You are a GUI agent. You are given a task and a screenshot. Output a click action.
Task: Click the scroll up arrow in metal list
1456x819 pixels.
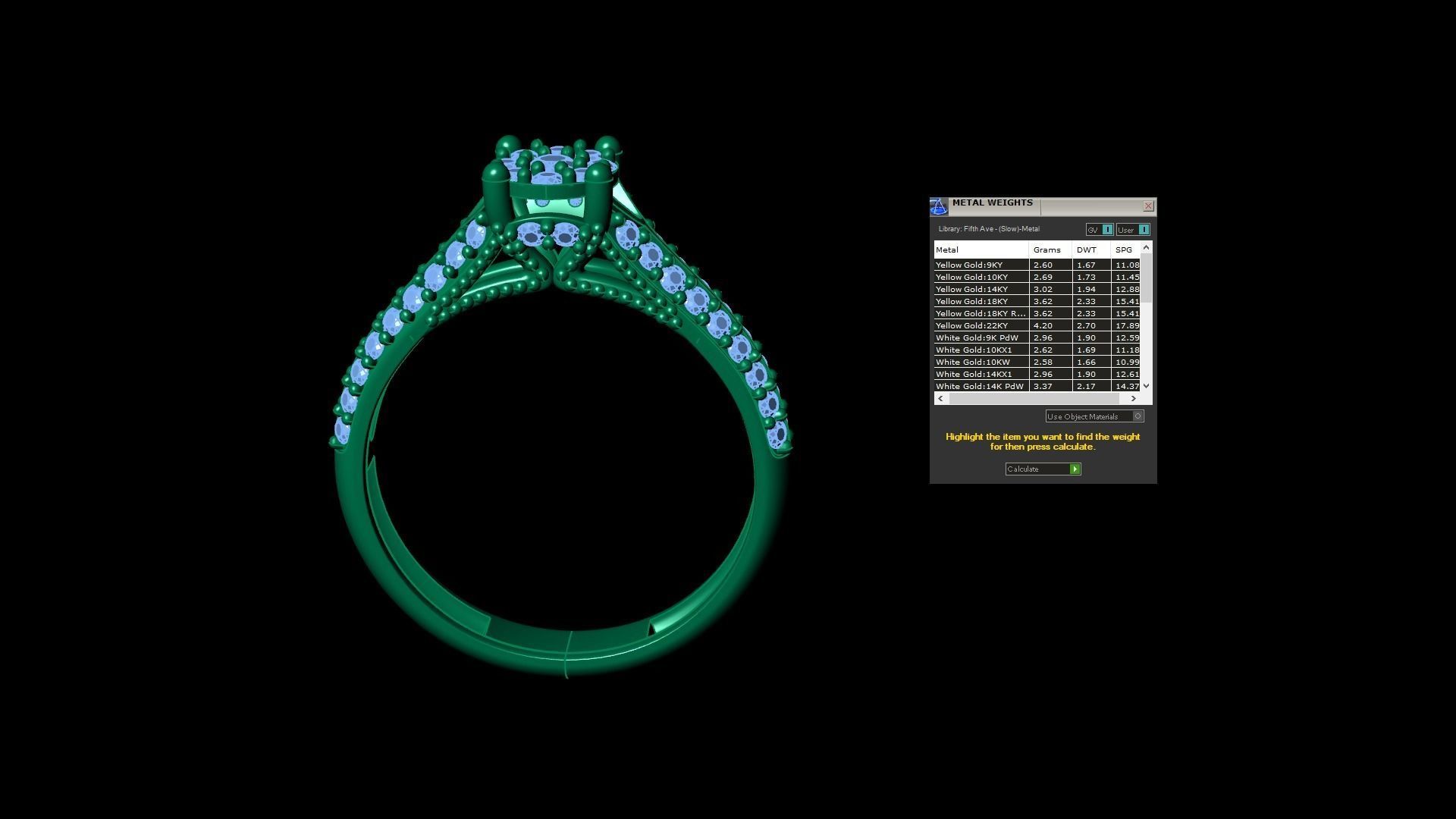click(x=1146, y=247)
